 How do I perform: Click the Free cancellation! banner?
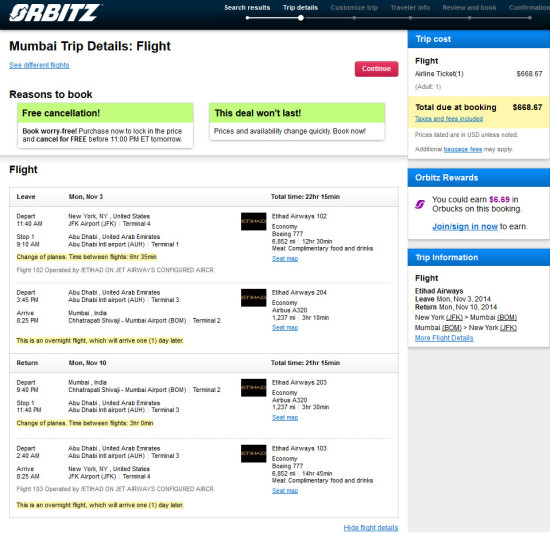pos(105,113)
